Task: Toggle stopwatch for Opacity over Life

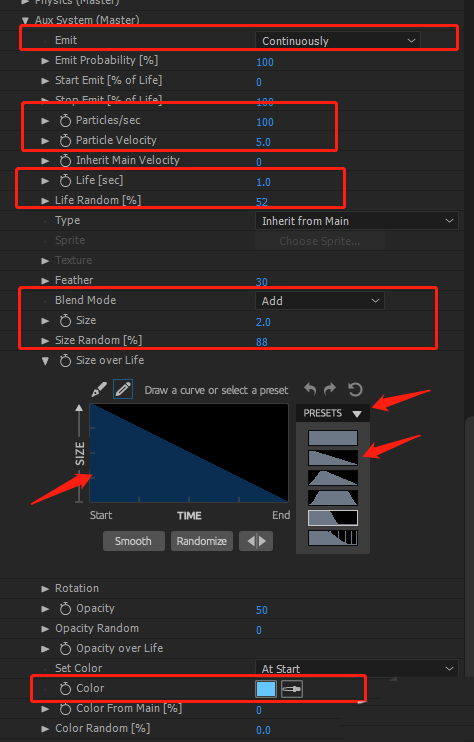Action: (x=65, y=649)
